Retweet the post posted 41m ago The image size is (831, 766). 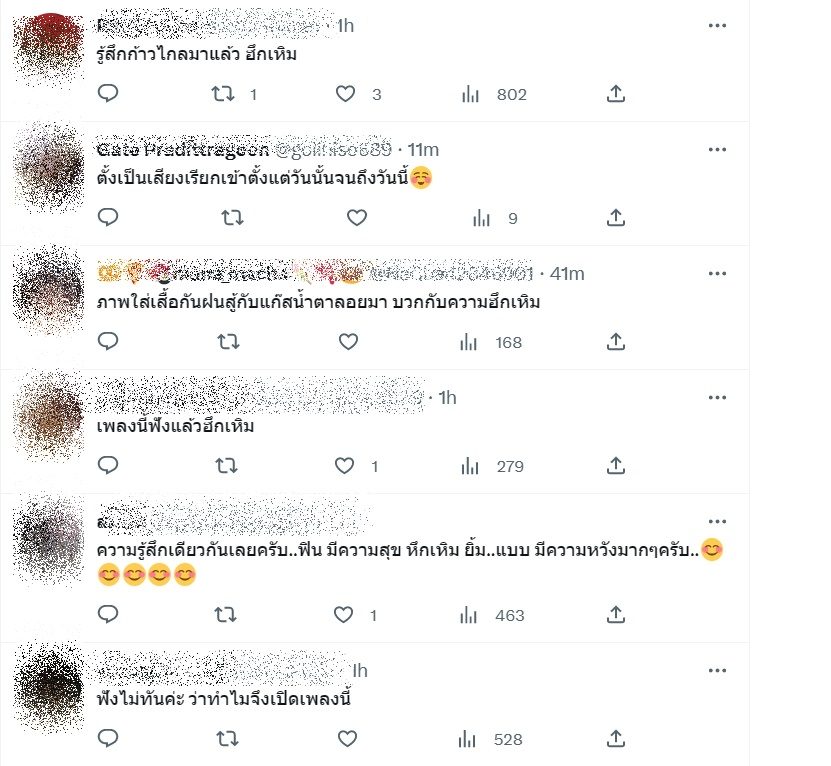click(x=228, y=341)
